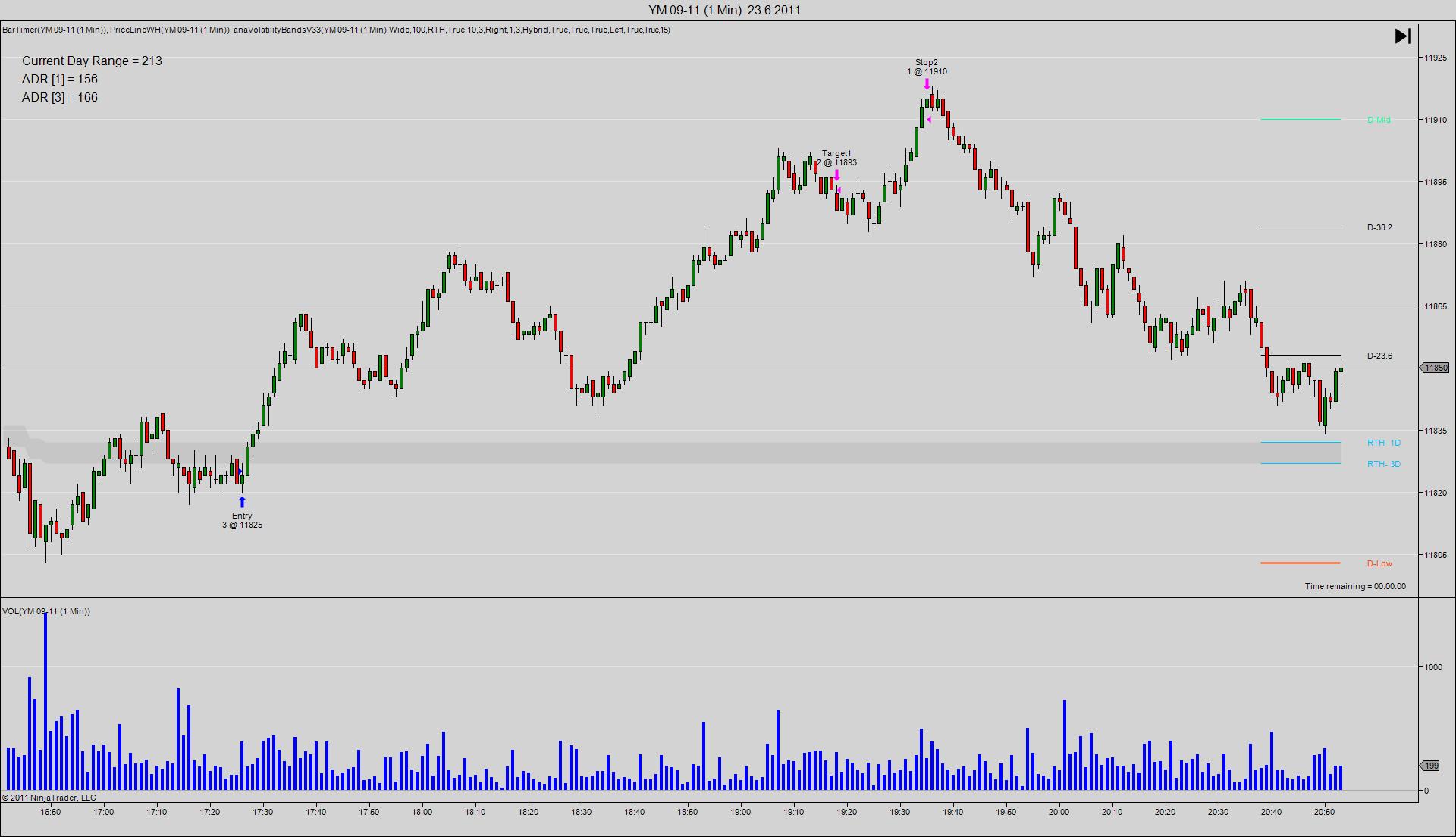Click the D-38.2 label
Viewport: 1456px width, 837px height.
(1379, 227)
